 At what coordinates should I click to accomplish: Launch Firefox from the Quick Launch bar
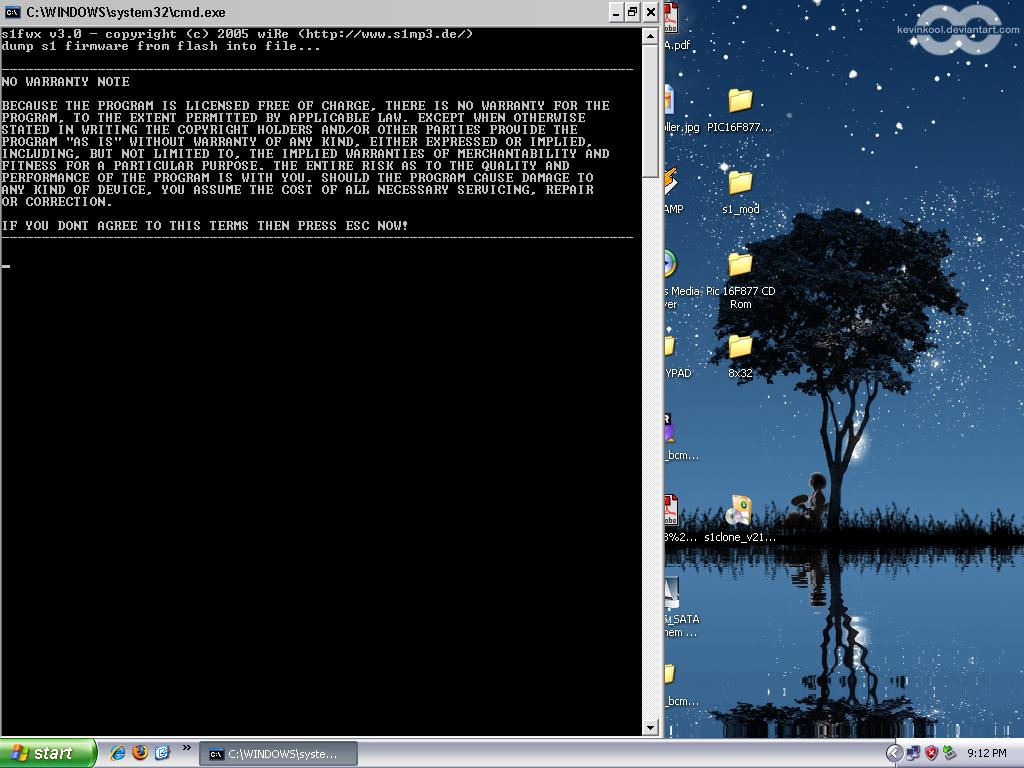point(140,752)
